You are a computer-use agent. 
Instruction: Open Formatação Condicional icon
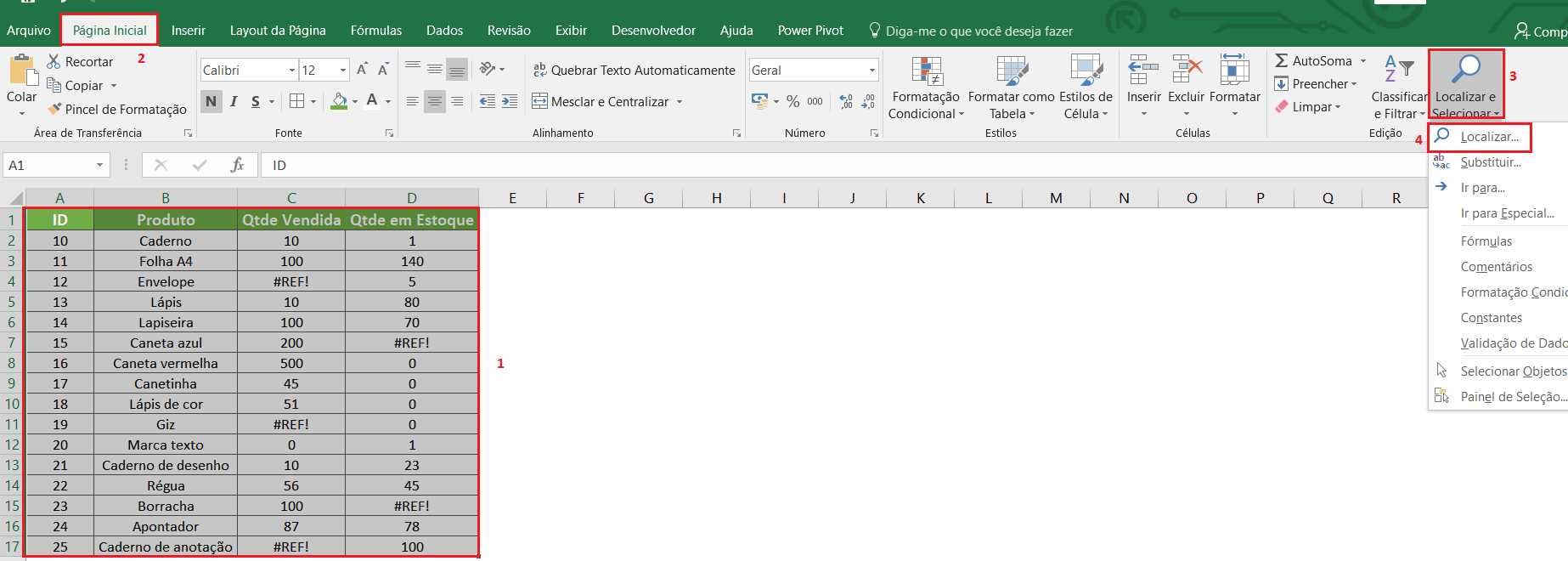click(926, 71)
